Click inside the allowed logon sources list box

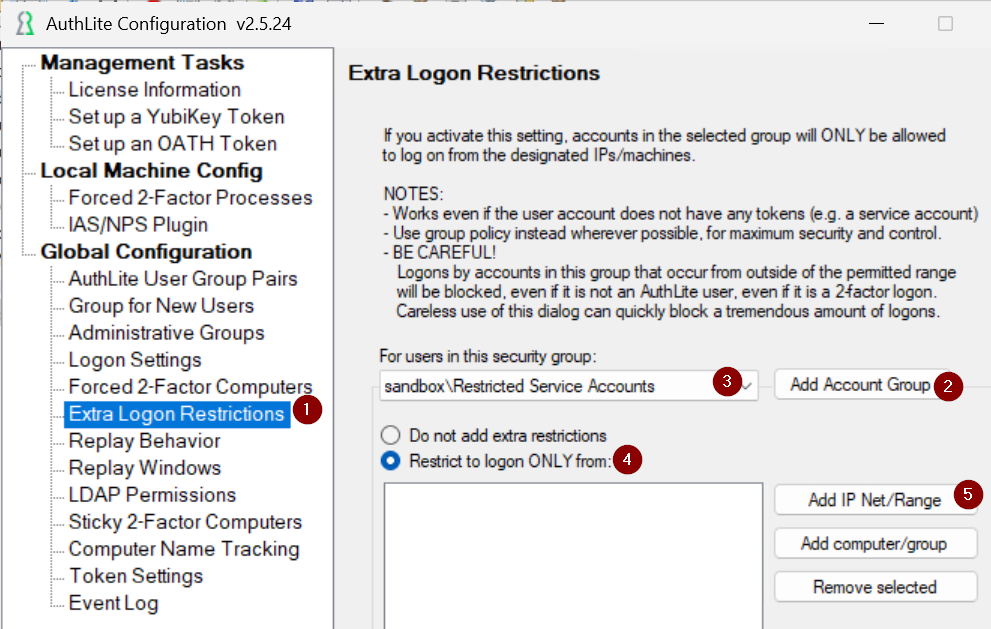point(573,556)
